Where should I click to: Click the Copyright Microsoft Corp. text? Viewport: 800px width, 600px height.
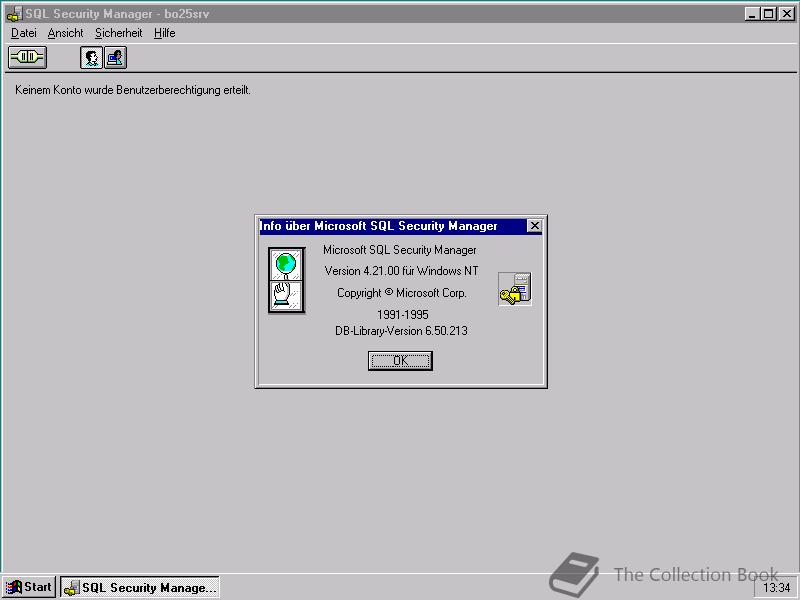click(402, 293)
